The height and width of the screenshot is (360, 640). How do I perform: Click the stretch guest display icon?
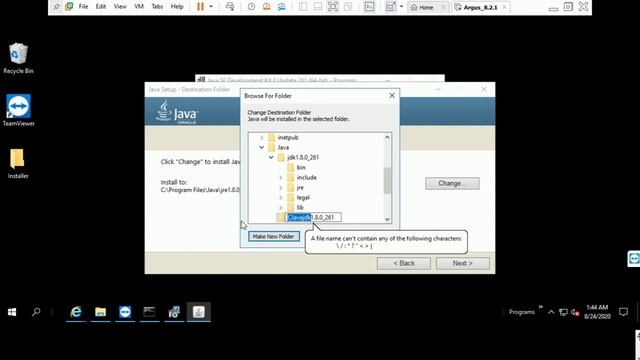(x=391, y=7)
